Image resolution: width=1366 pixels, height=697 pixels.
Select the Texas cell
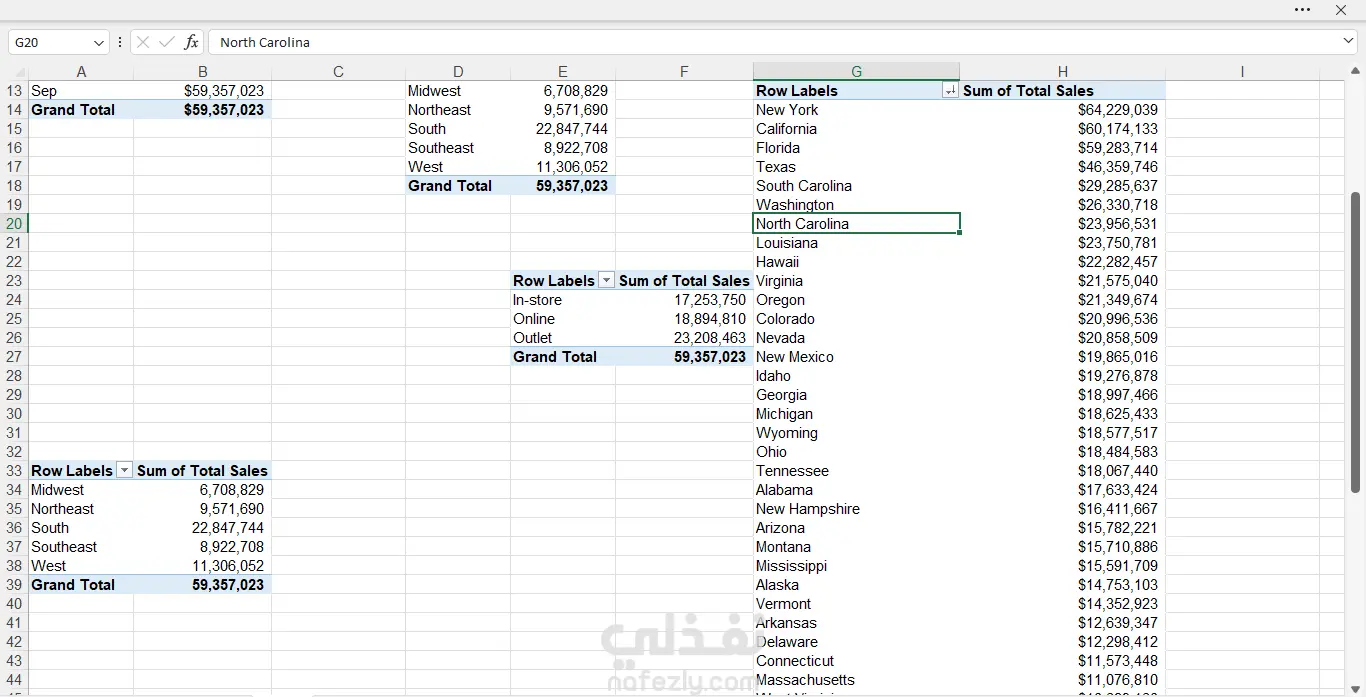click(x=856, y=167)
